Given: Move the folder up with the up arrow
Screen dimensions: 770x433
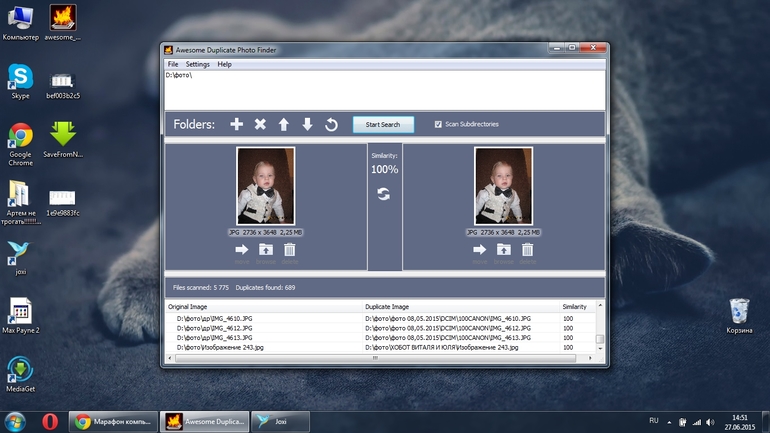Looking at the screenshot, I should coord(283,124).
